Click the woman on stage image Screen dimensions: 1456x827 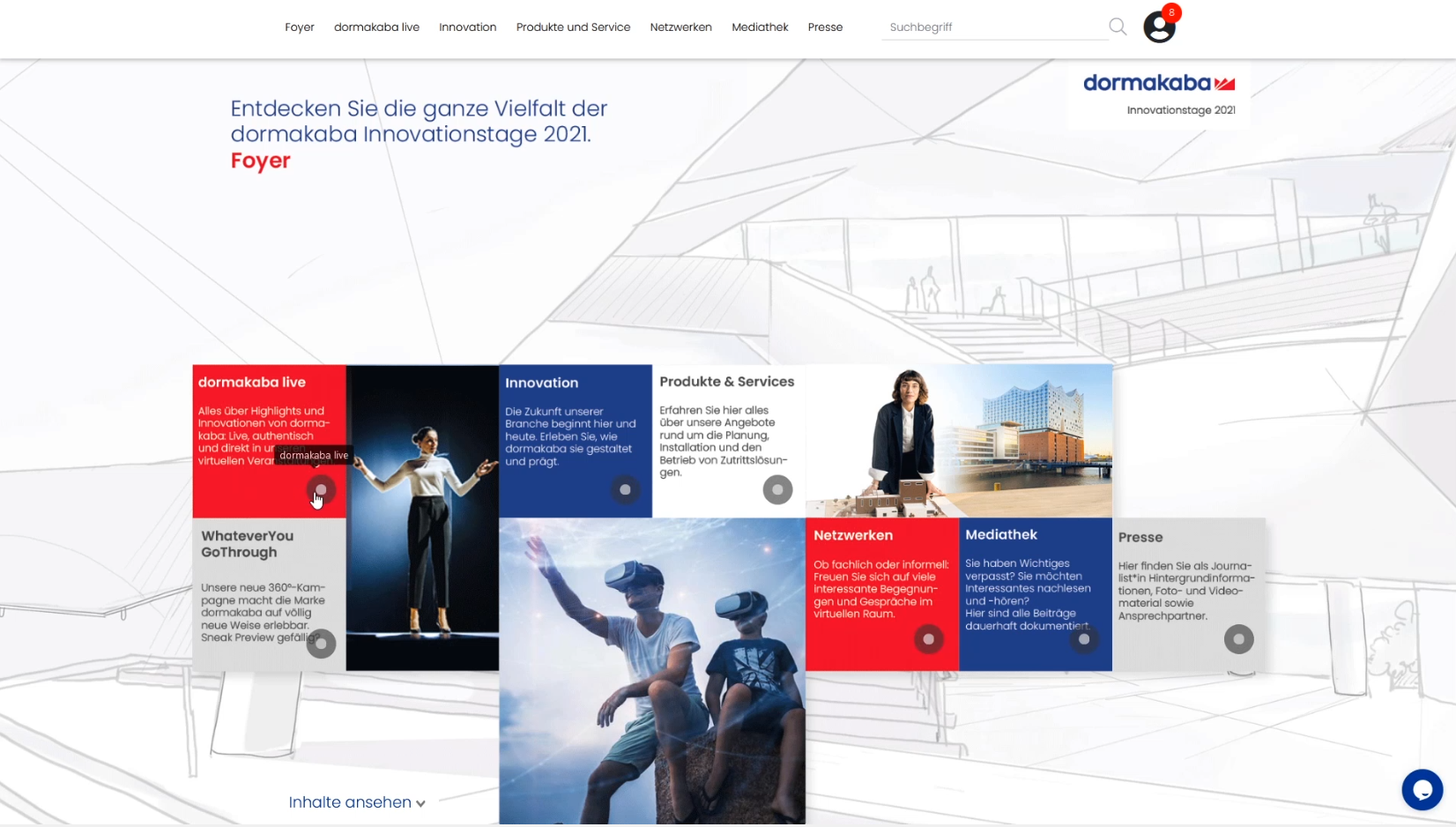click(x=423, y=518)
